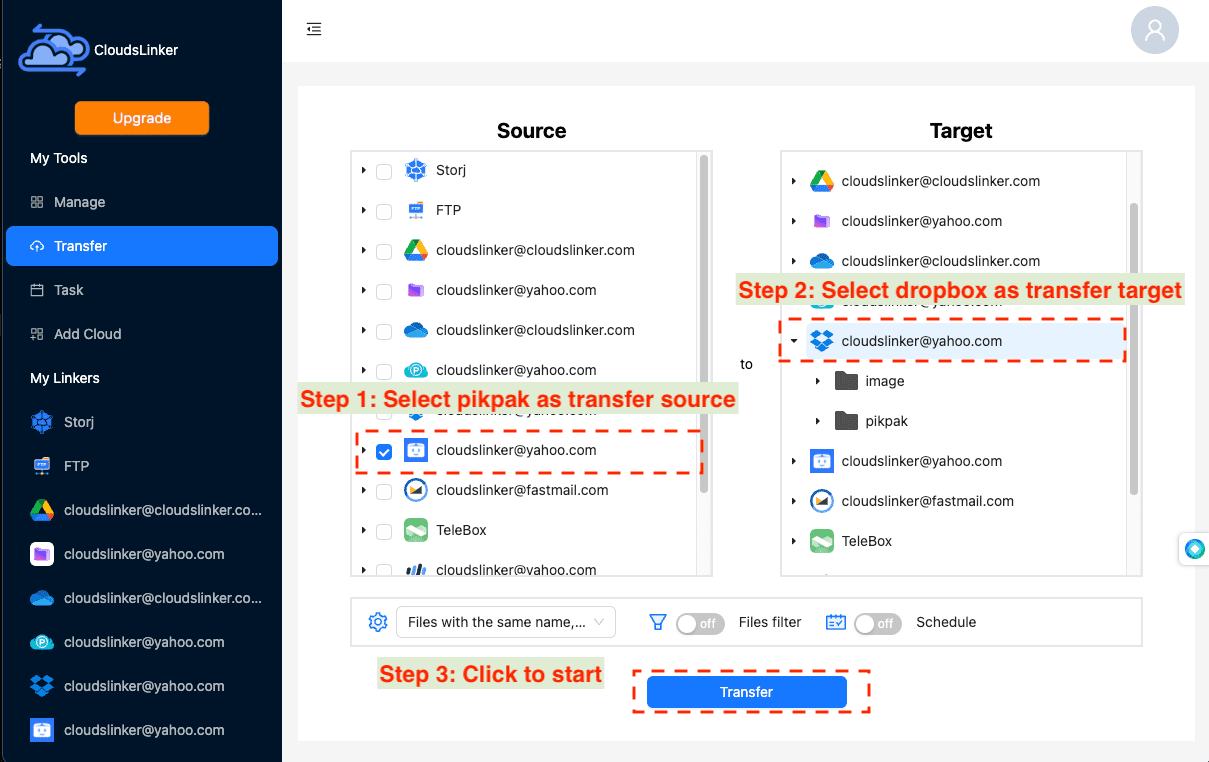
Task: Select cloudslinker@fastmail.com in Target list
Action: (x=928, y=501)
